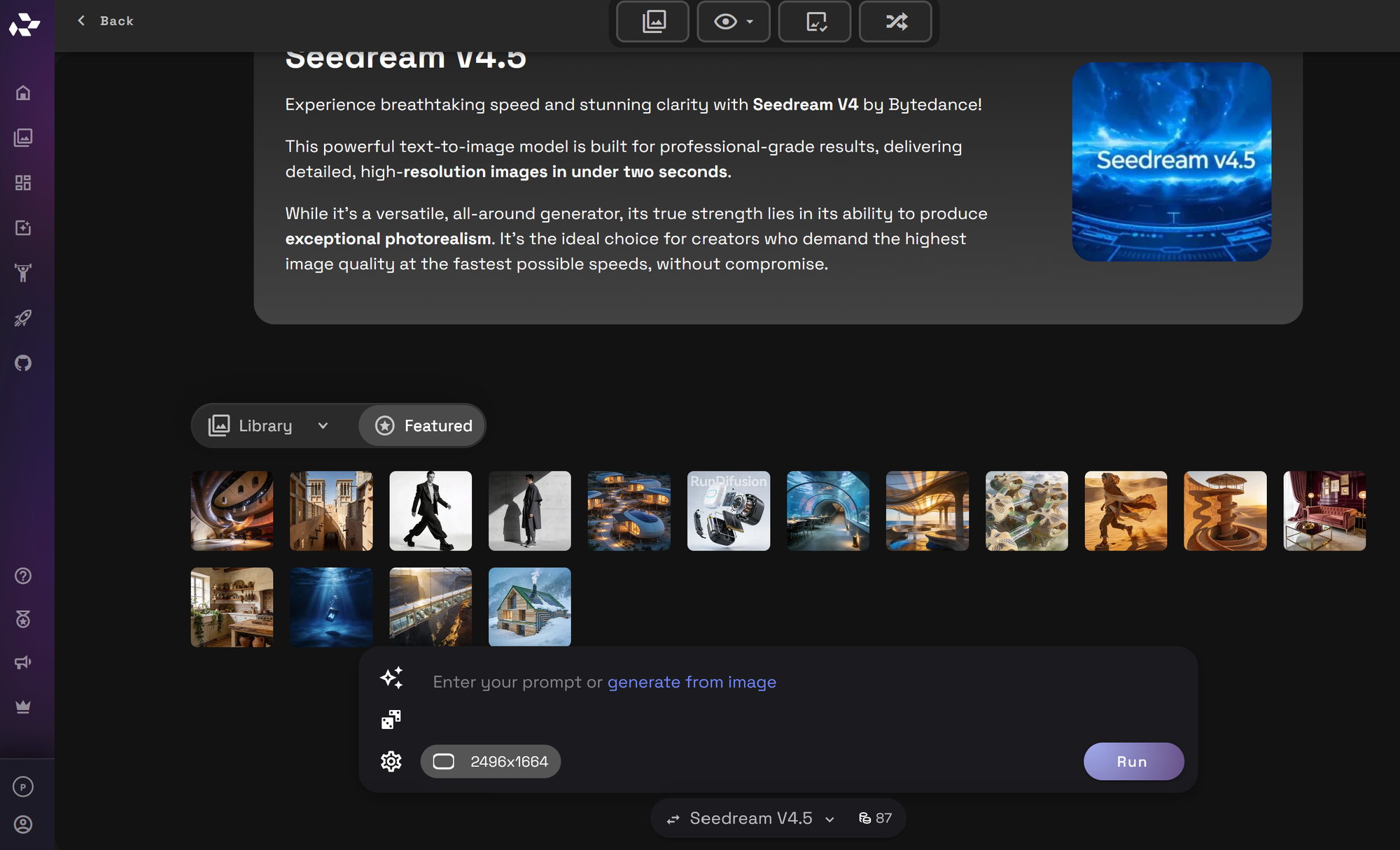1400x850 pixels.
Task: Click the rocket icon in sidebar
Action: [23, 318]
